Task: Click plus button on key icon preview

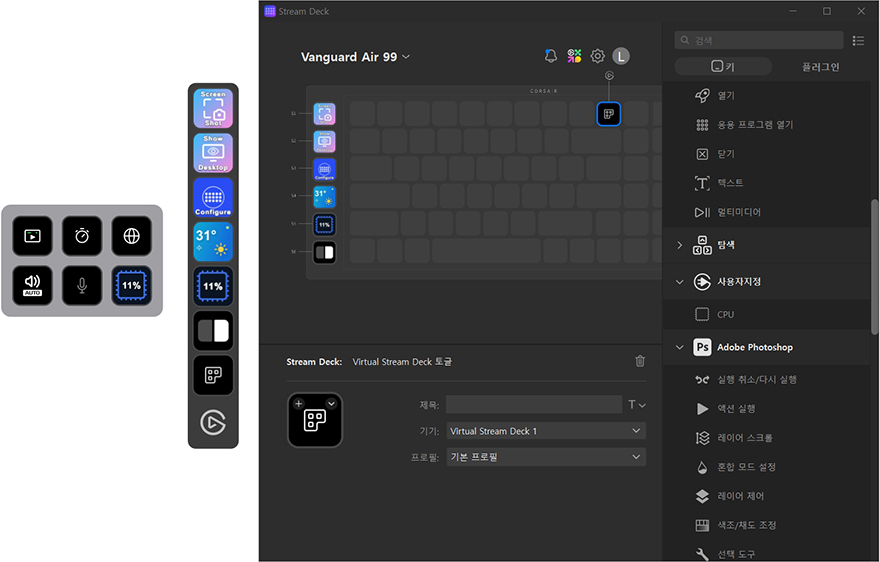Action: point(299,404)
